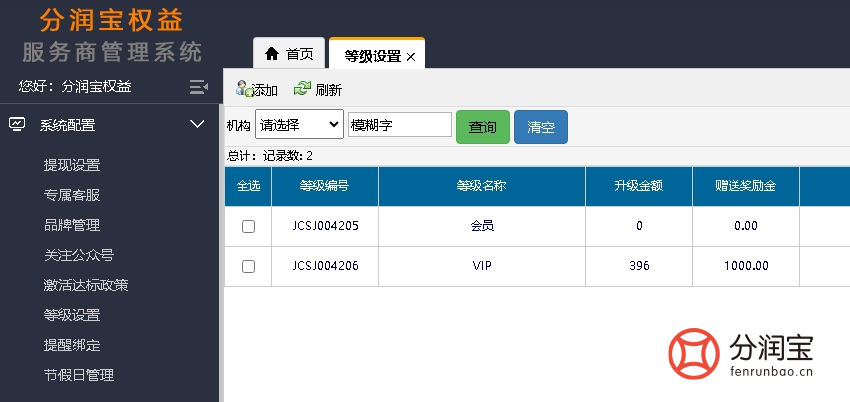Image resolution: width=850 pixels, height=402 pixels.
Task: Open 品牌管理 in the sidebar
Action: pos(72,225)
